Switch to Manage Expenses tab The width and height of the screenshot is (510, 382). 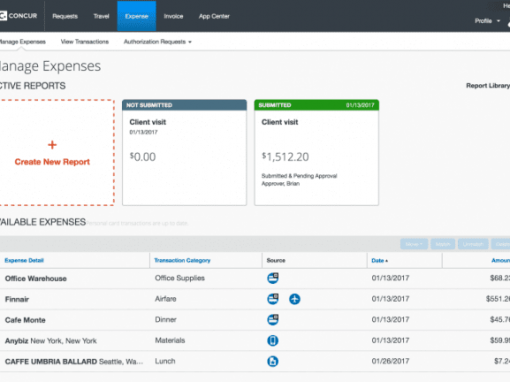[23, 42]
